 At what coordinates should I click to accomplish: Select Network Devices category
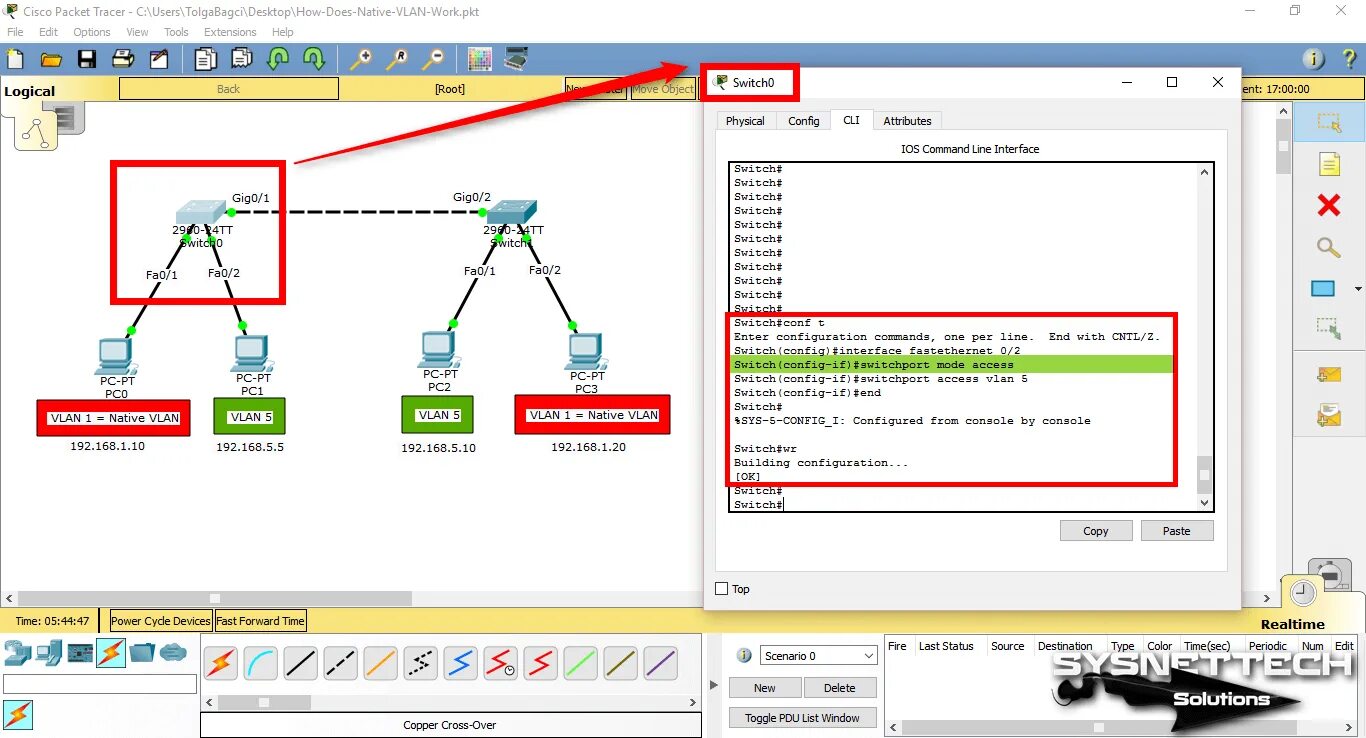click(18, 653)
